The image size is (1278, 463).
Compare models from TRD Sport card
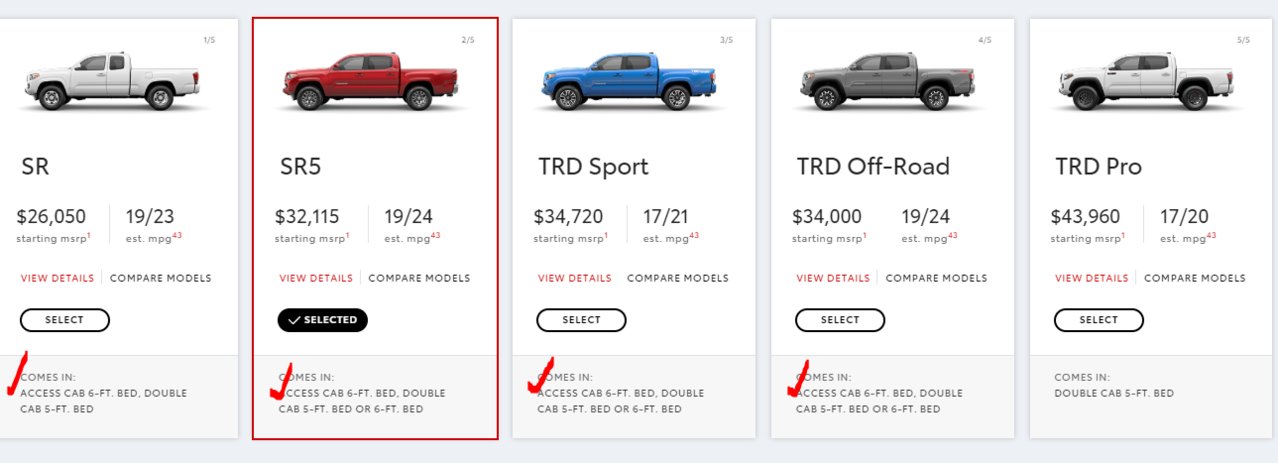tap(678, 278)
